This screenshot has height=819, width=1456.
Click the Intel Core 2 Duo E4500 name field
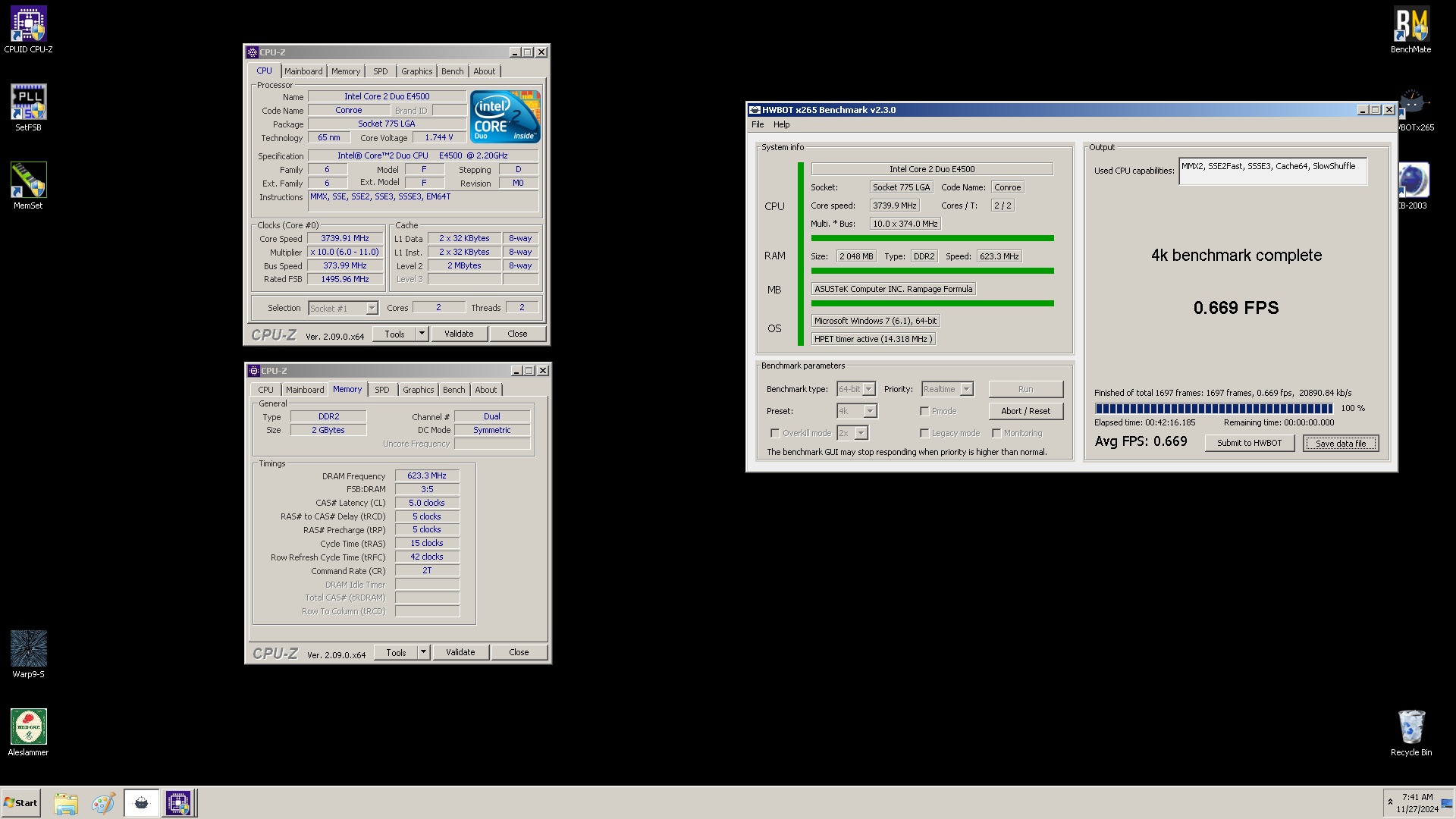387,96
